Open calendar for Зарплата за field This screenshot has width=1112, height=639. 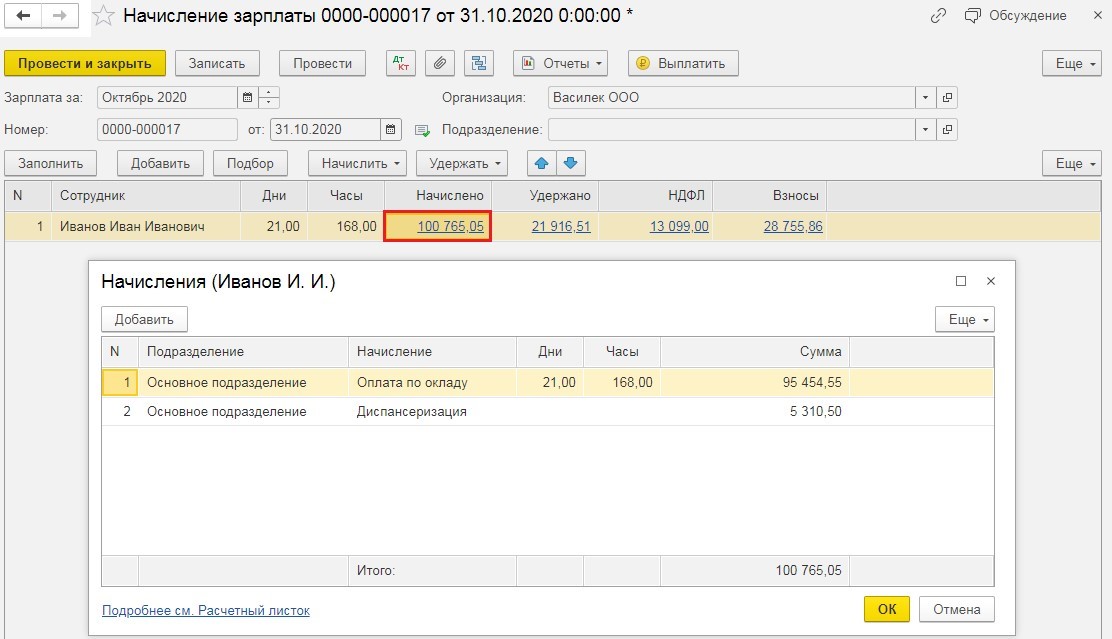point(247,98)
